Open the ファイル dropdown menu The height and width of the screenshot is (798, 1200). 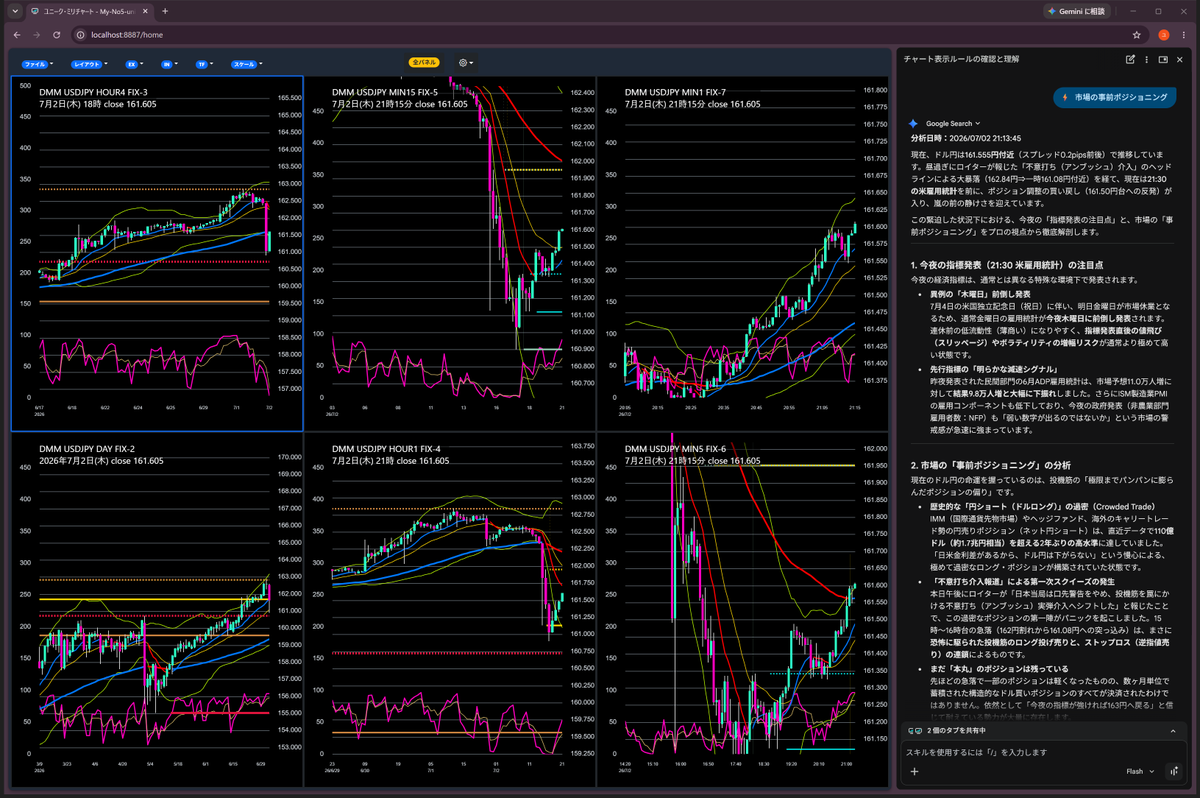(37, 63)
